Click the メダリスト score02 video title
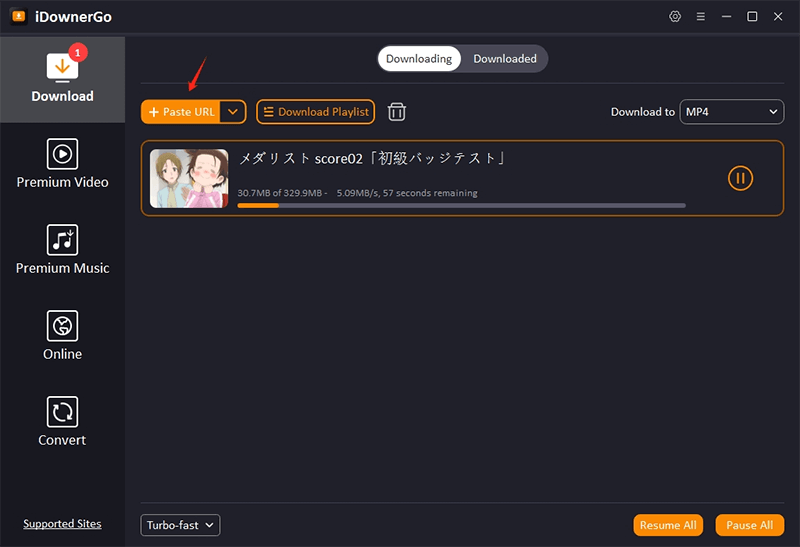This screenshot has width=800, height=547. pyautogui.click(x=372, y=159)
